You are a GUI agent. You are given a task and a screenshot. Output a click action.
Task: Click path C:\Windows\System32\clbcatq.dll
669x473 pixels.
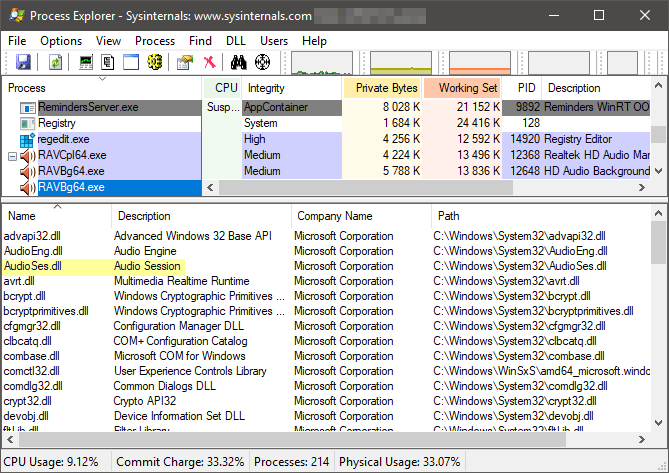point(515,342)
